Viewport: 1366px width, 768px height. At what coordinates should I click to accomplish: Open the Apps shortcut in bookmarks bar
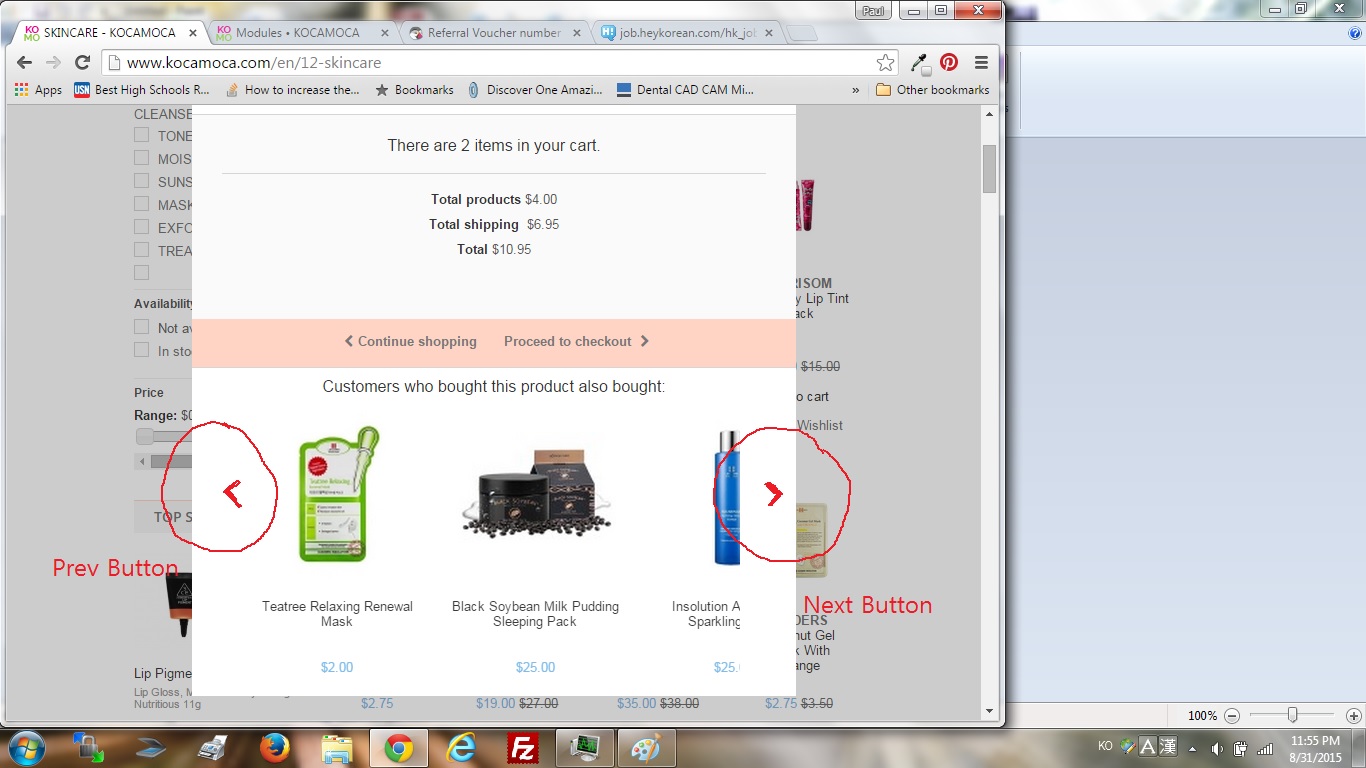click(39, 90)
